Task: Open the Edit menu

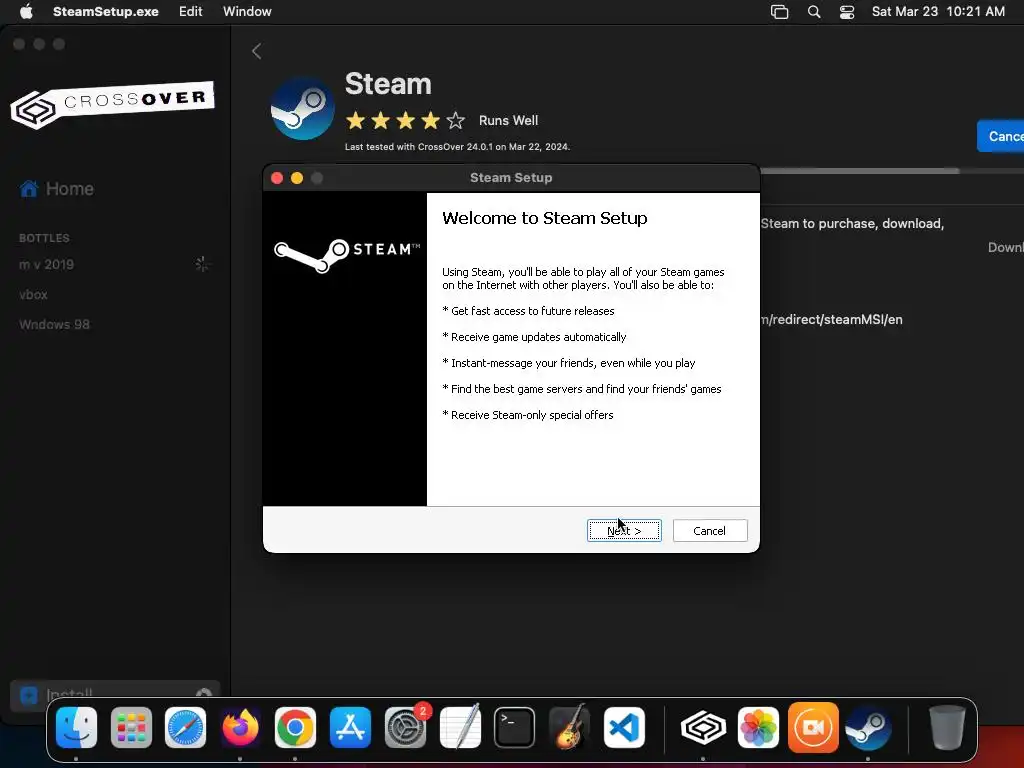Action: 191,11
